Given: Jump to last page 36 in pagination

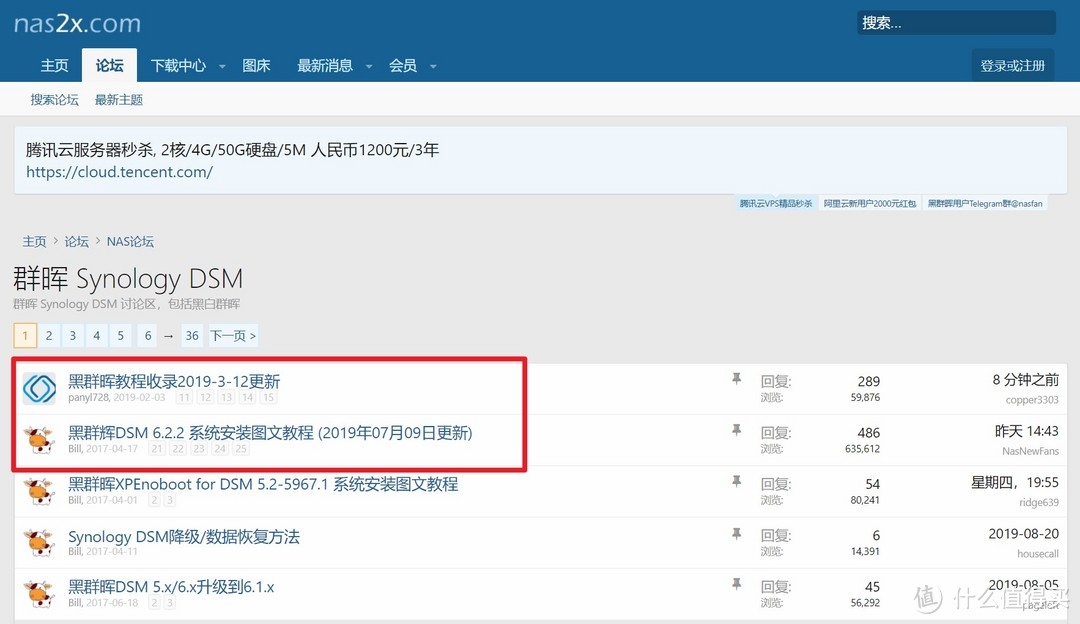Looking at the screenshot, I should point(191,335).
